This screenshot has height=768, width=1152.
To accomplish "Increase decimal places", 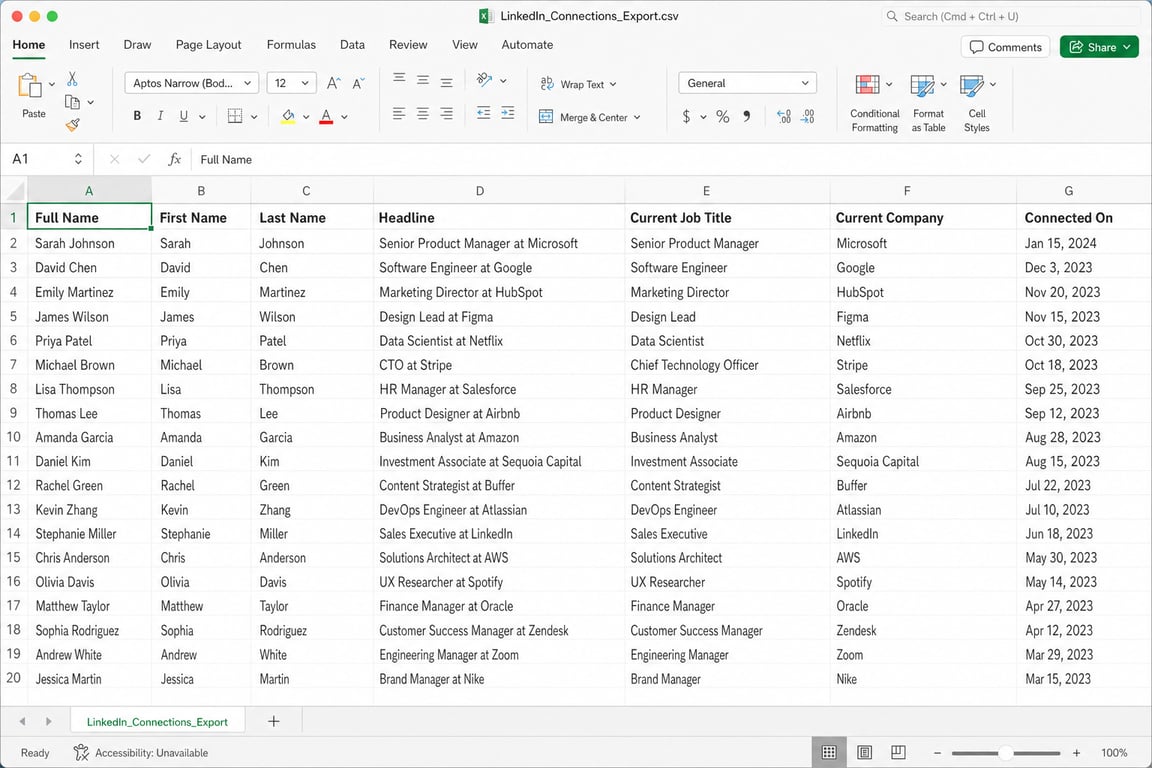I will point(784,116).
